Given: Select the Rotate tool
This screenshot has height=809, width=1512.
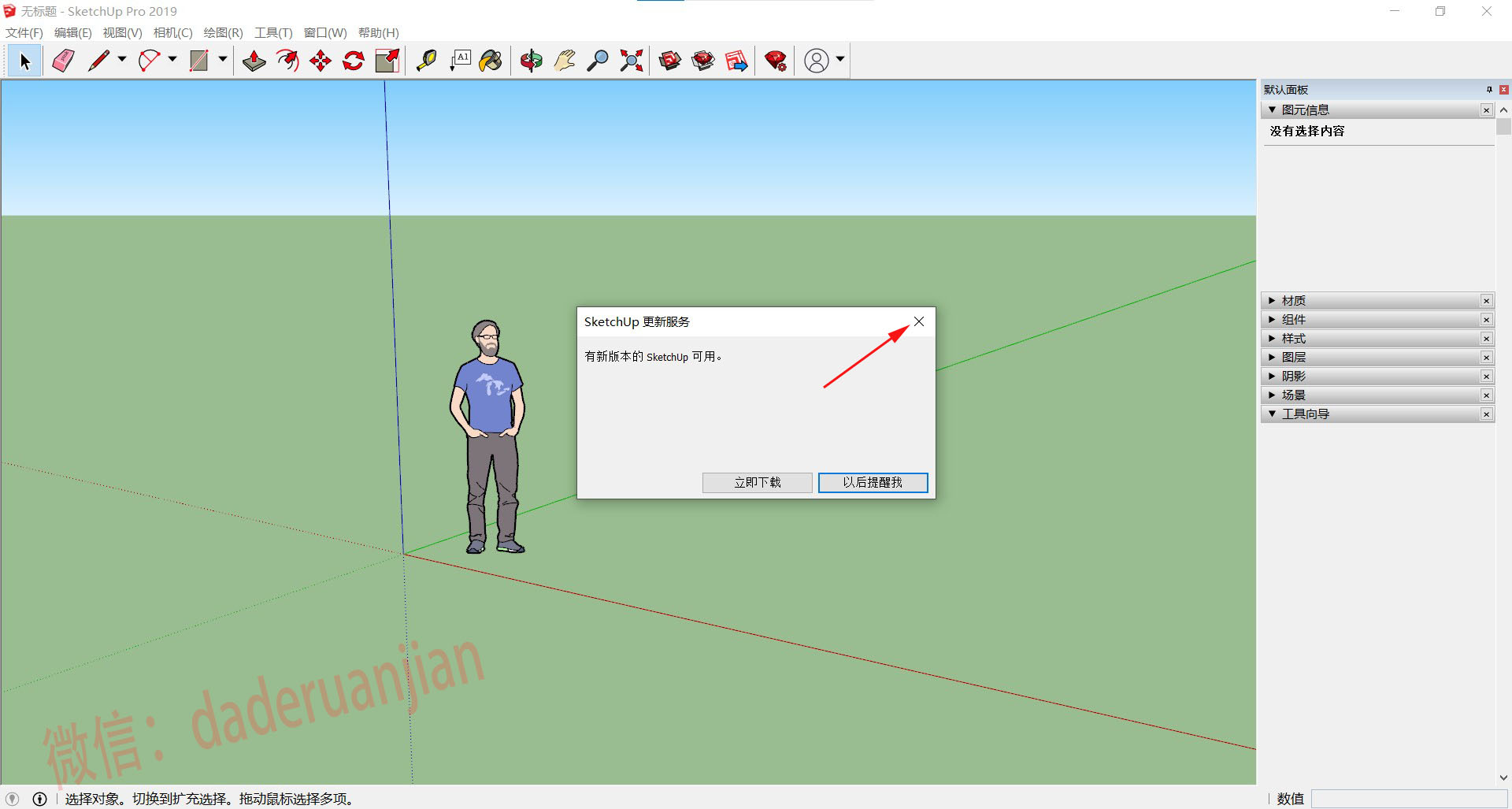Looking at the screenshot, I should 354,61.
